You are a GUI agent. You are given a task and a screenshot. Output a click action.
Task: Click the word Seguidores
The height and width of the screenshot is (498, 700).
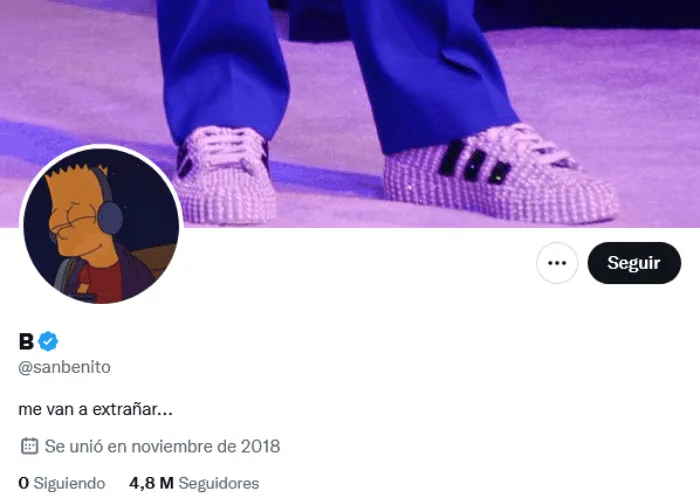(219, 483)
